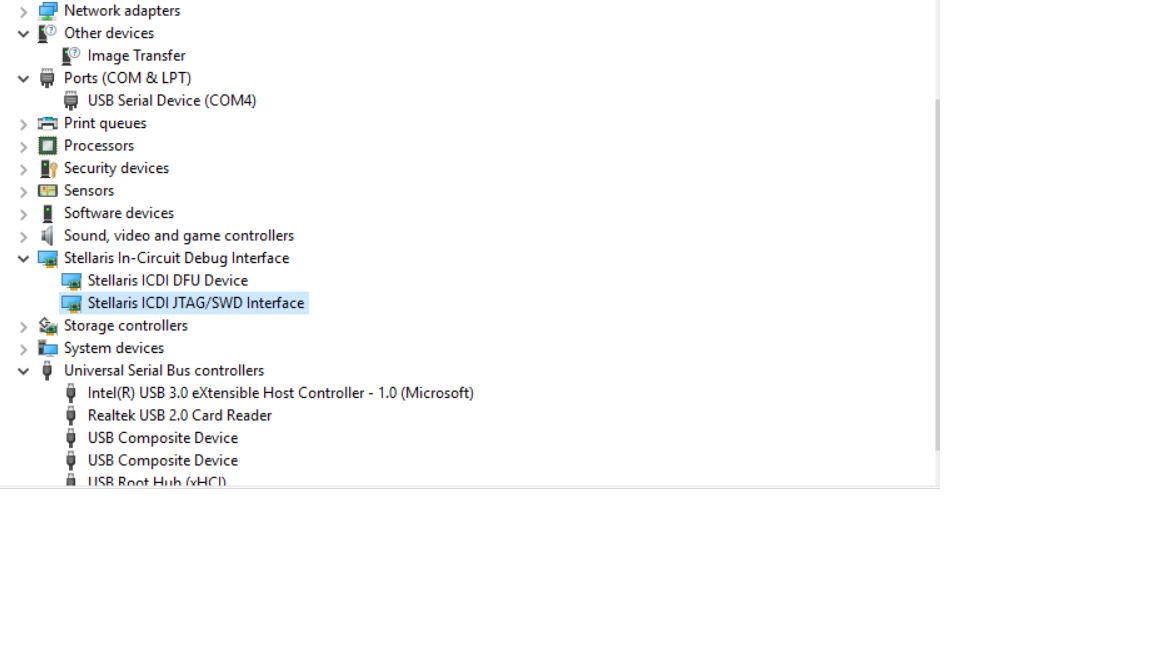Click the Processors chip icon
The image size is (1152, 648).
(47, 146)
